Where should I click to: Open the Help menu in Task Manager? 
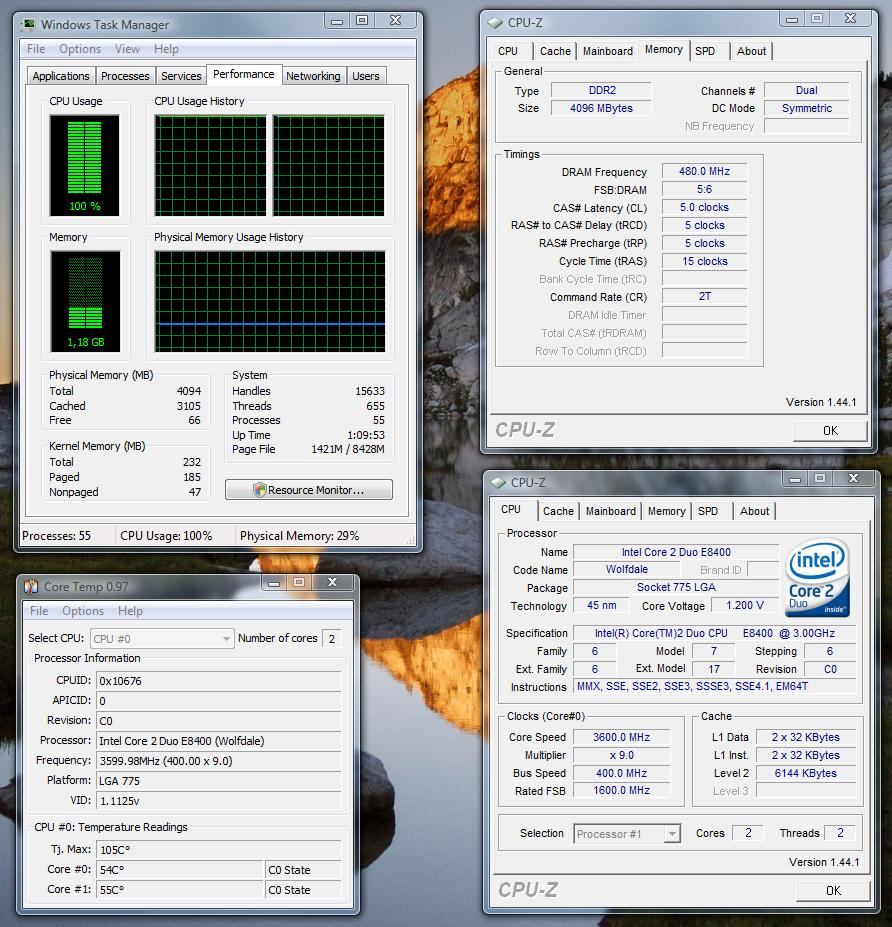(166, 49)
